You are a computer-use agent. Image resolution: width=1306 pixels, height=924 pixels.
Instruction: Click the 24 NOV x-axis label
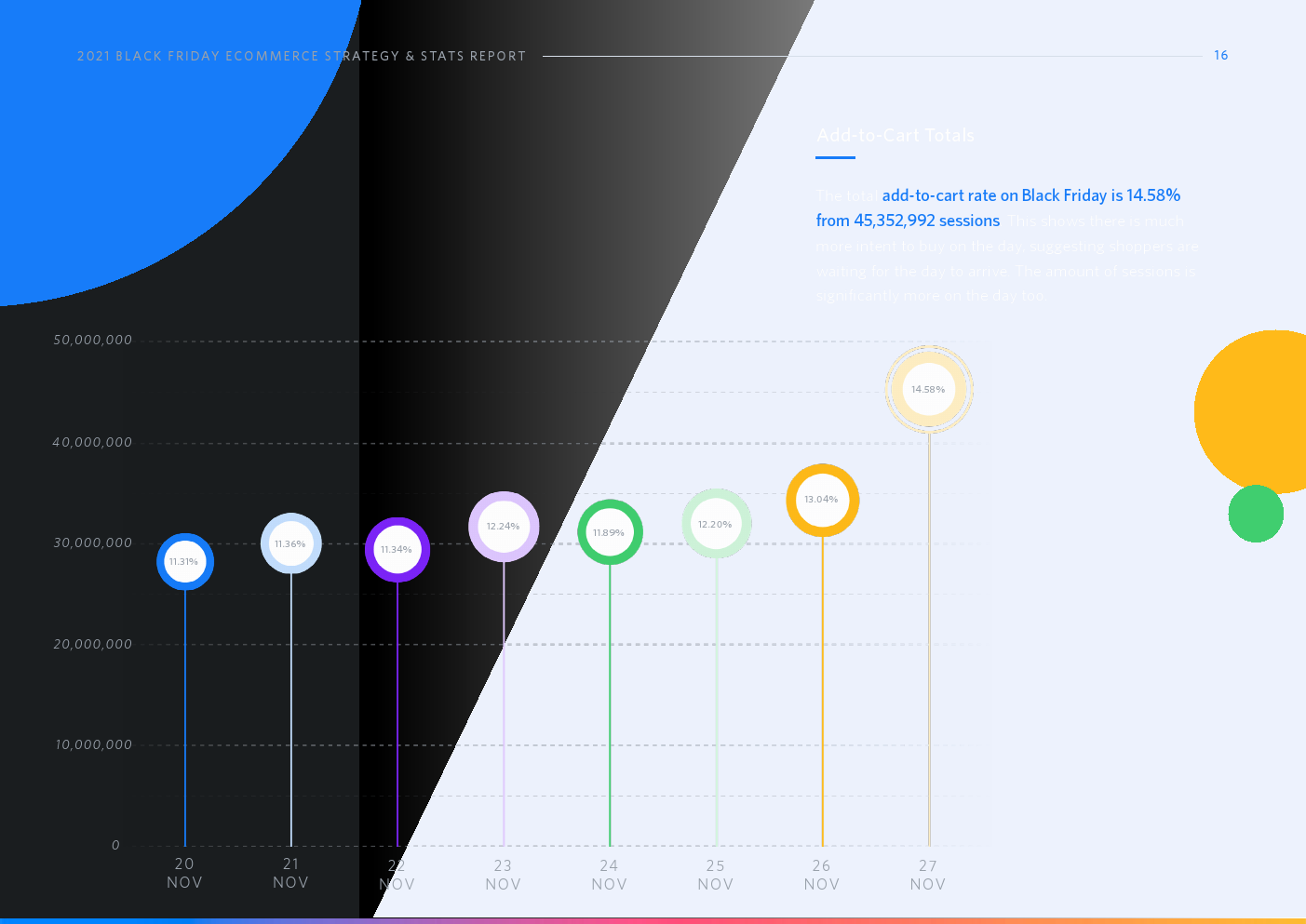pos(610,875)
